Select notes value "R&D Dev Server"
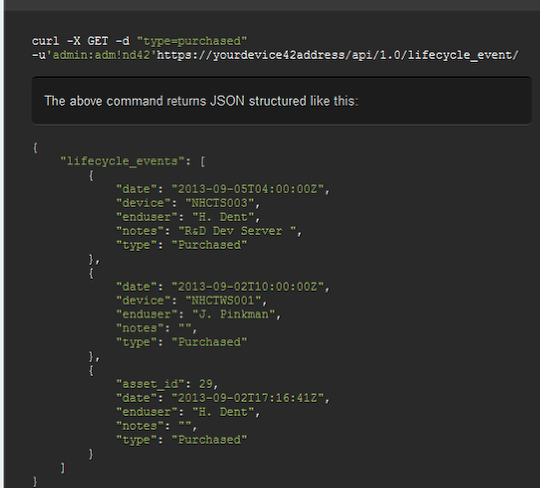 [x=237, y=231]
